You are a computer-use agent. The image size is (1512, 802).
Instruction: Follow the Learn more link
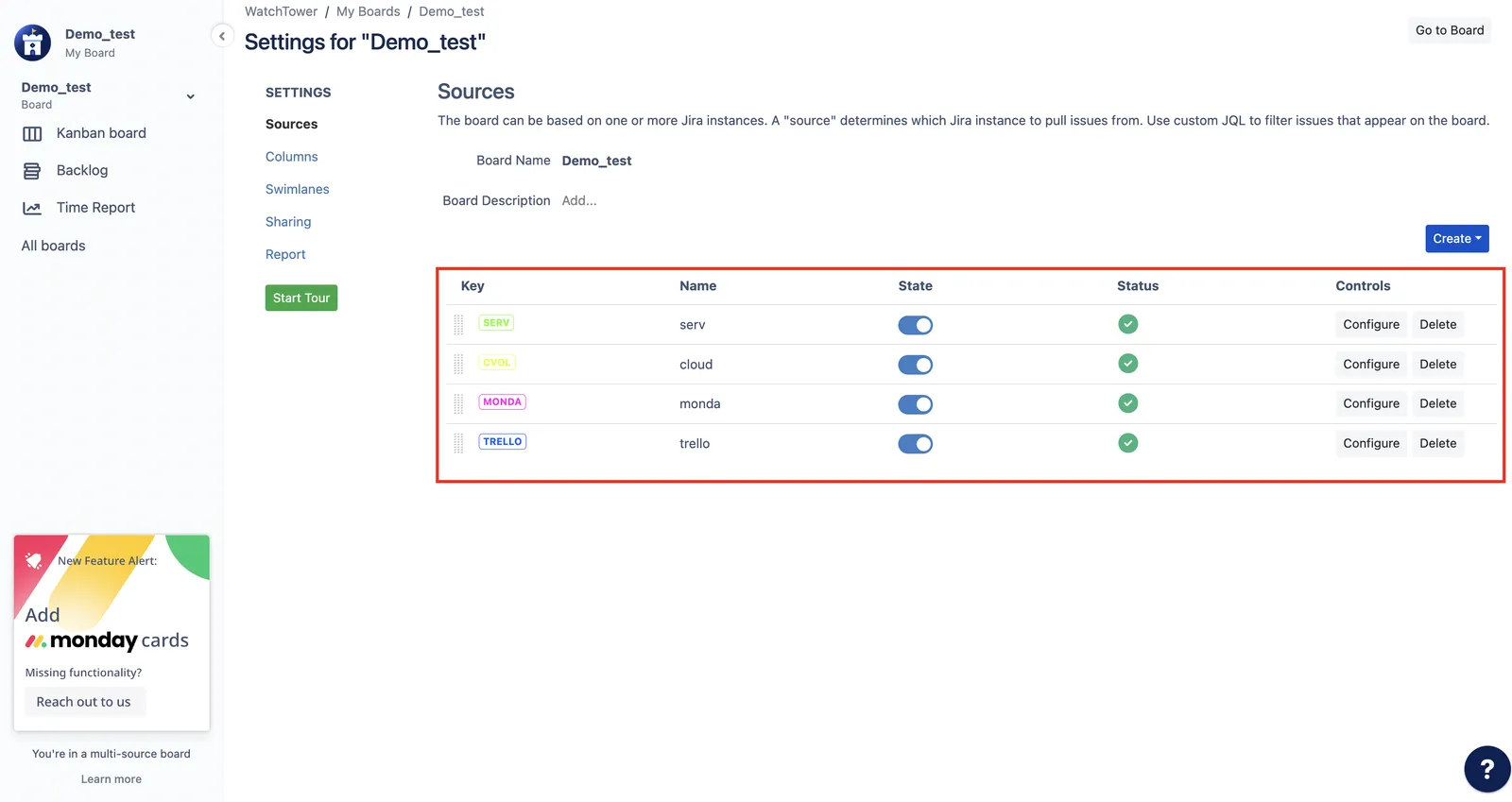pyautogui.click(x=112, y=779)
